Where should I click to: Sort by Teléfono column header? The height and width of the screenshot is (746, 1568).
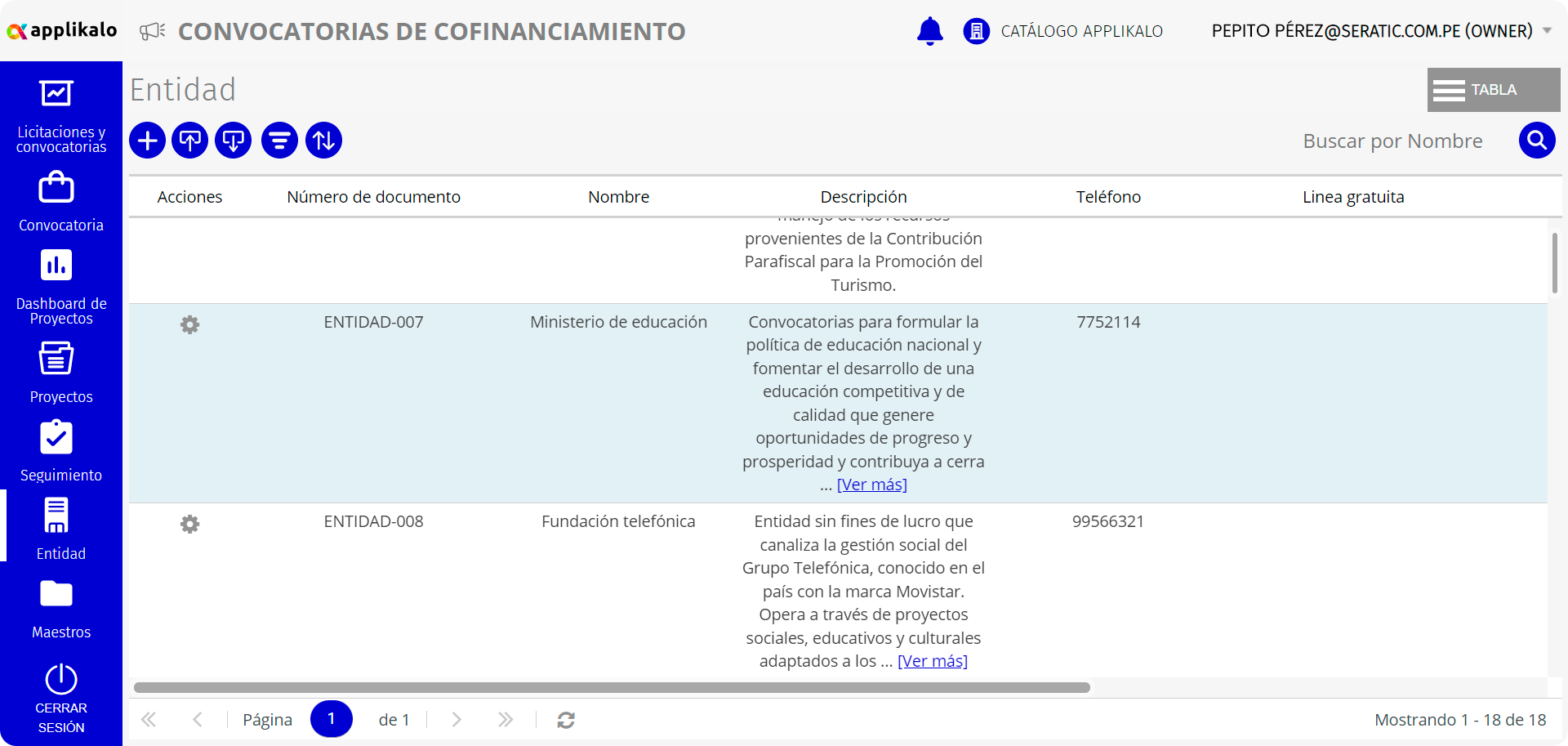click(x=1108, y=197)
